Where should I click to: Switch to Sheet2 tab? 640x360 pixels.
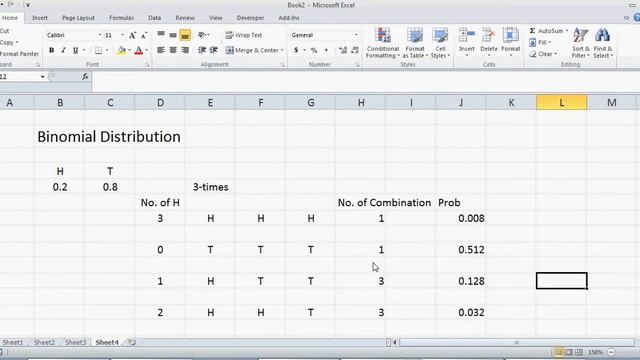pyautogui.click(x=44, y=342)
